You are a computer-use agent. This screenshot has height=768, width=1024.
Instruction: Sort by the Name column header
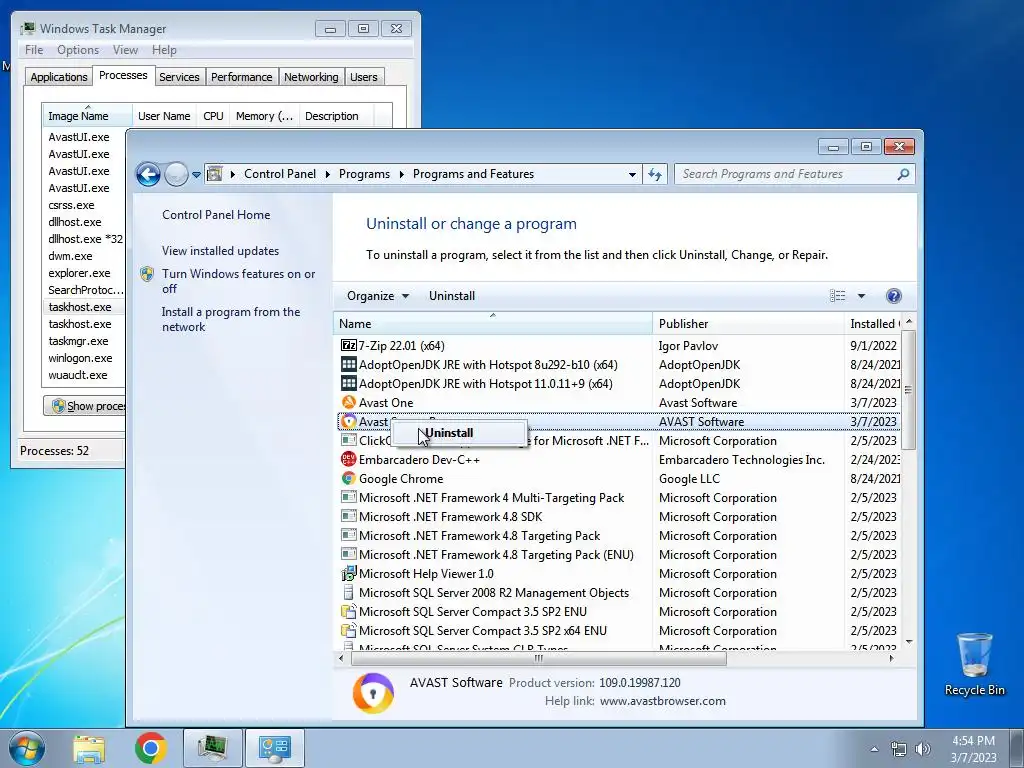492,323
